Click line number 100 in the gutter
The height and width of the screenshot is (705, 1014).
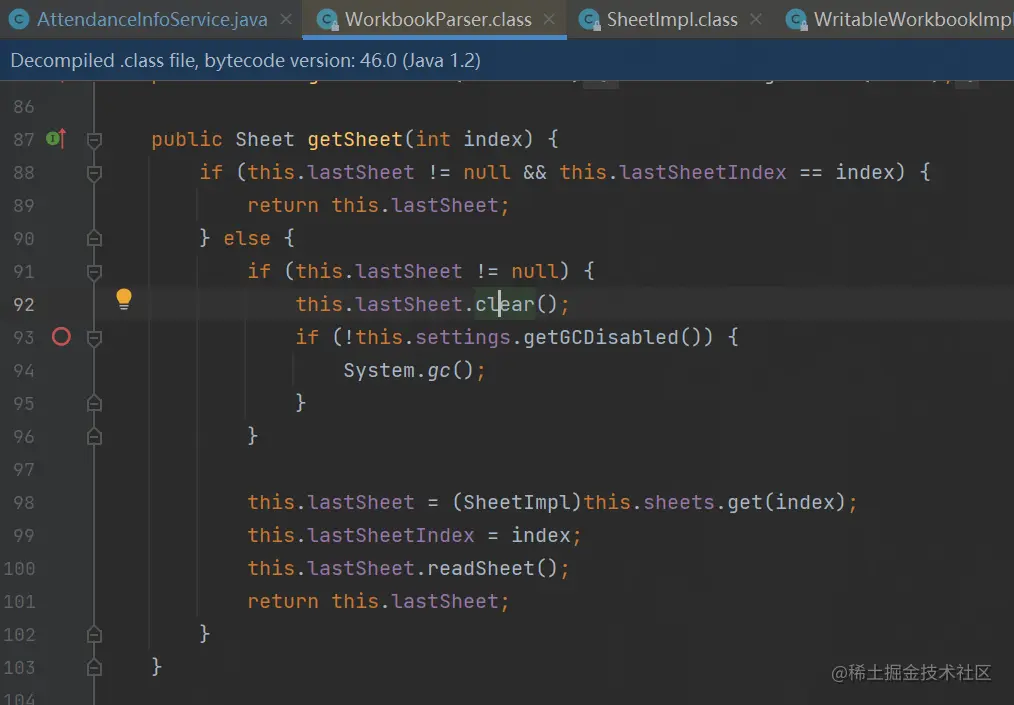point(19,569)
